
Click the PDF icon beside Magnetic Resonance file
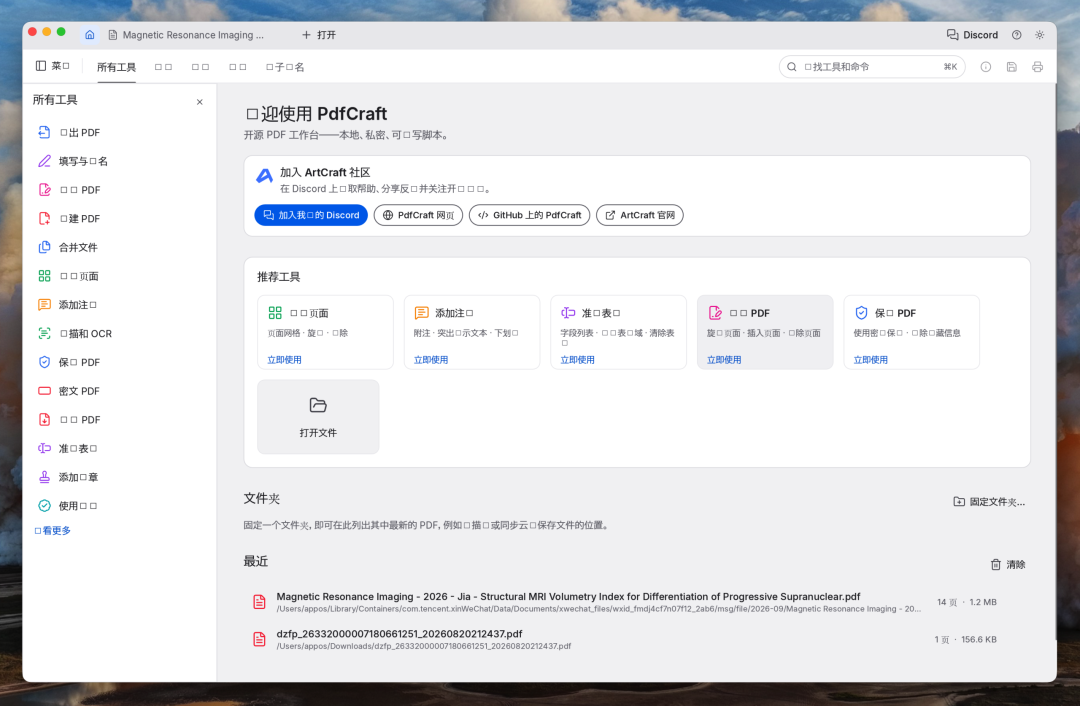tap(259, 602)
